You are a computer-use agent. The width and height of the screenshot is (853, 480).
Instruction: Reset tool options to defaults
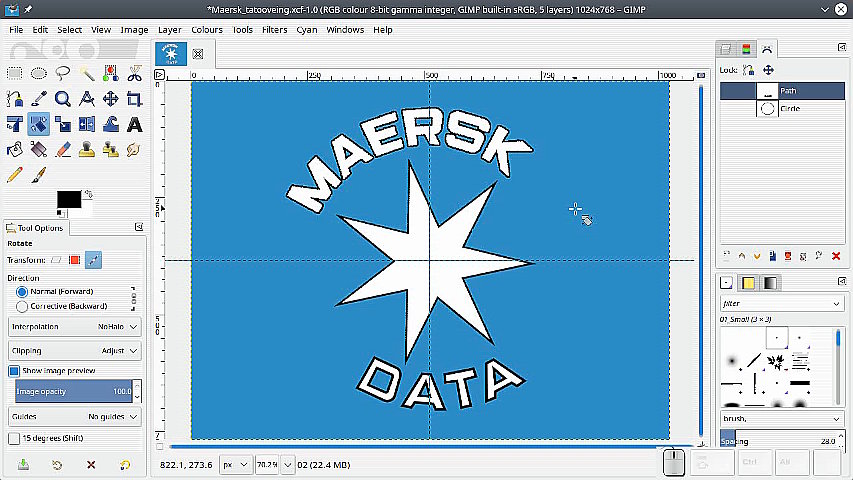point(125,465)
